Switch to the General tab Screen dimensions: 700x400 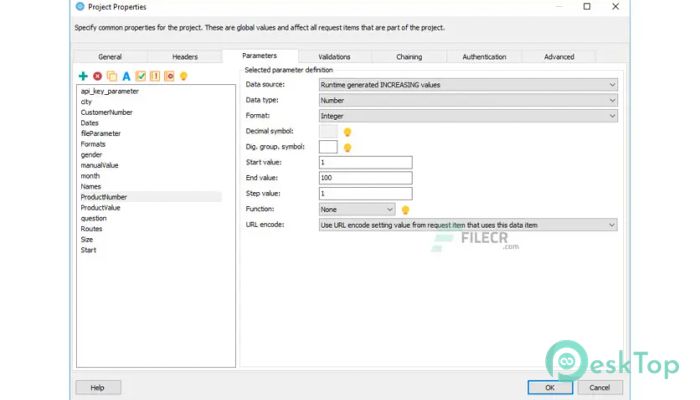click(x=110, y=57)
